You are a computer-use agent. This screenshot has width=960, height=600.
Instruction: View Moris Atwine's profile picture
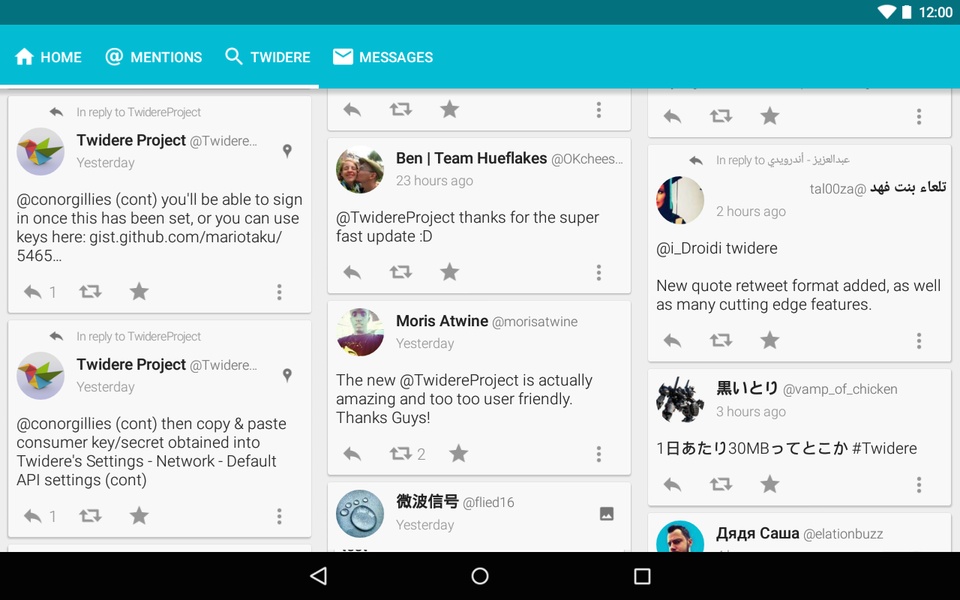[x=360, y=332]
